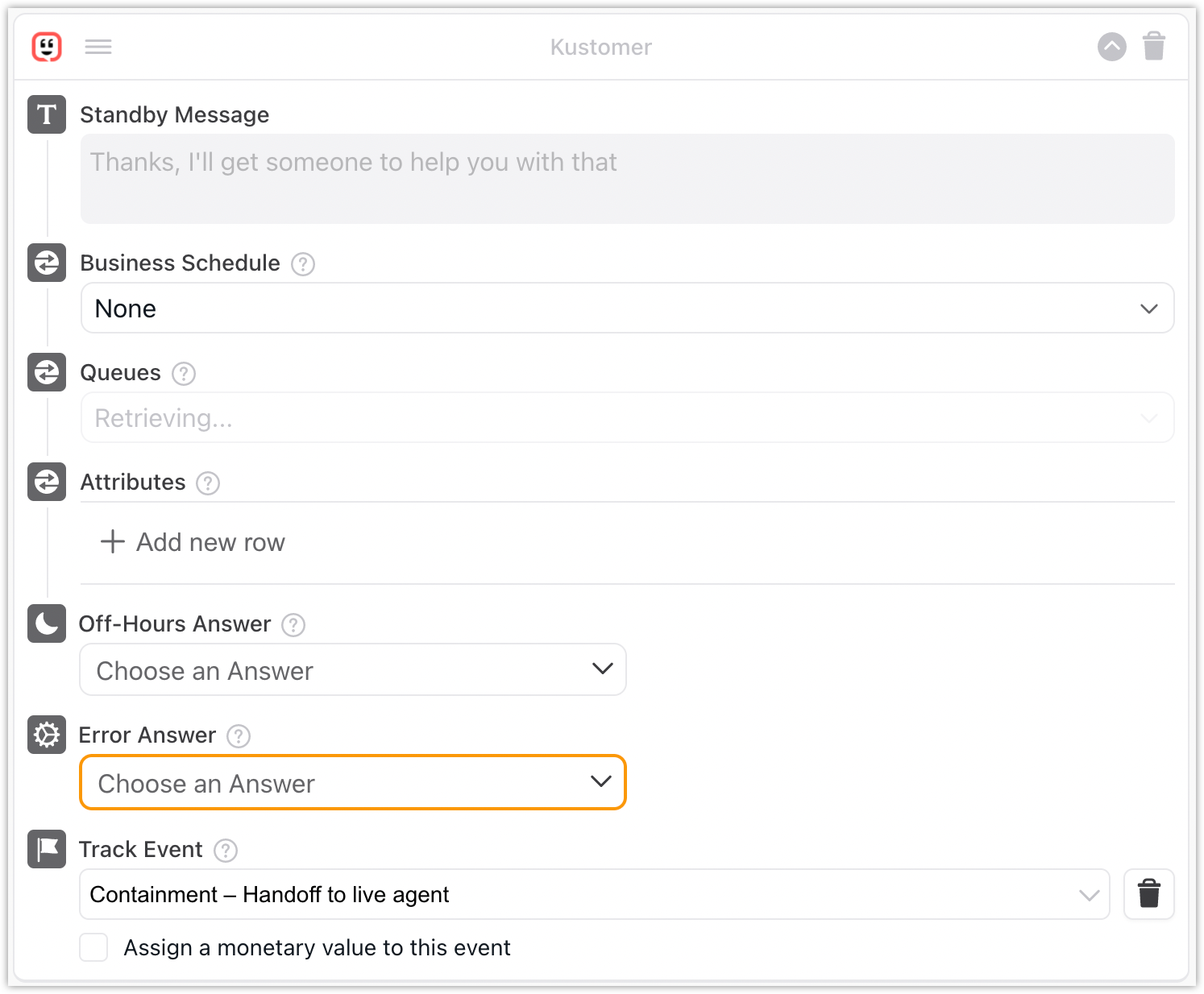The width and height of the screenshot is (1204, 994).
Task: Click the Kustomer logo icon
Action: (47, 47)
